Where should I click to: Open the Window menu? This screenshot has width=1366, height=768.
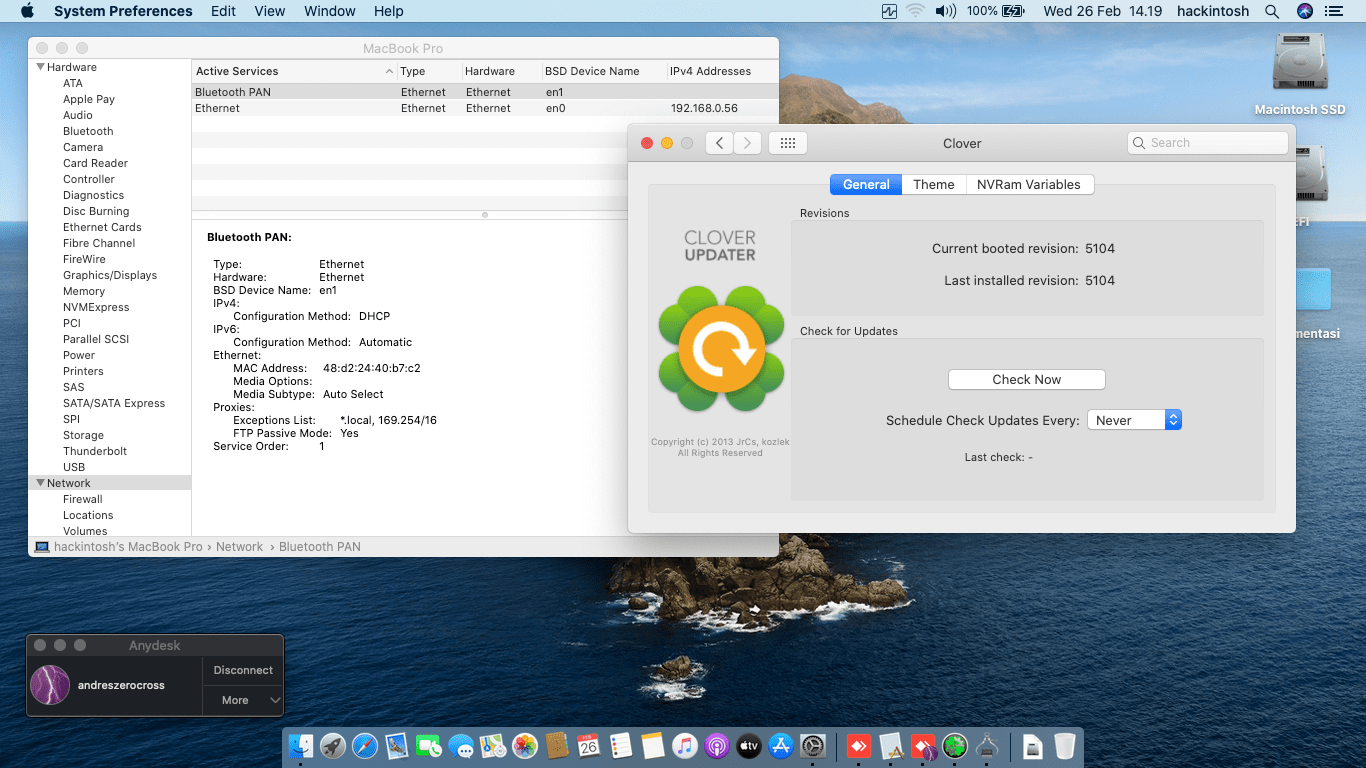[329, 11]
